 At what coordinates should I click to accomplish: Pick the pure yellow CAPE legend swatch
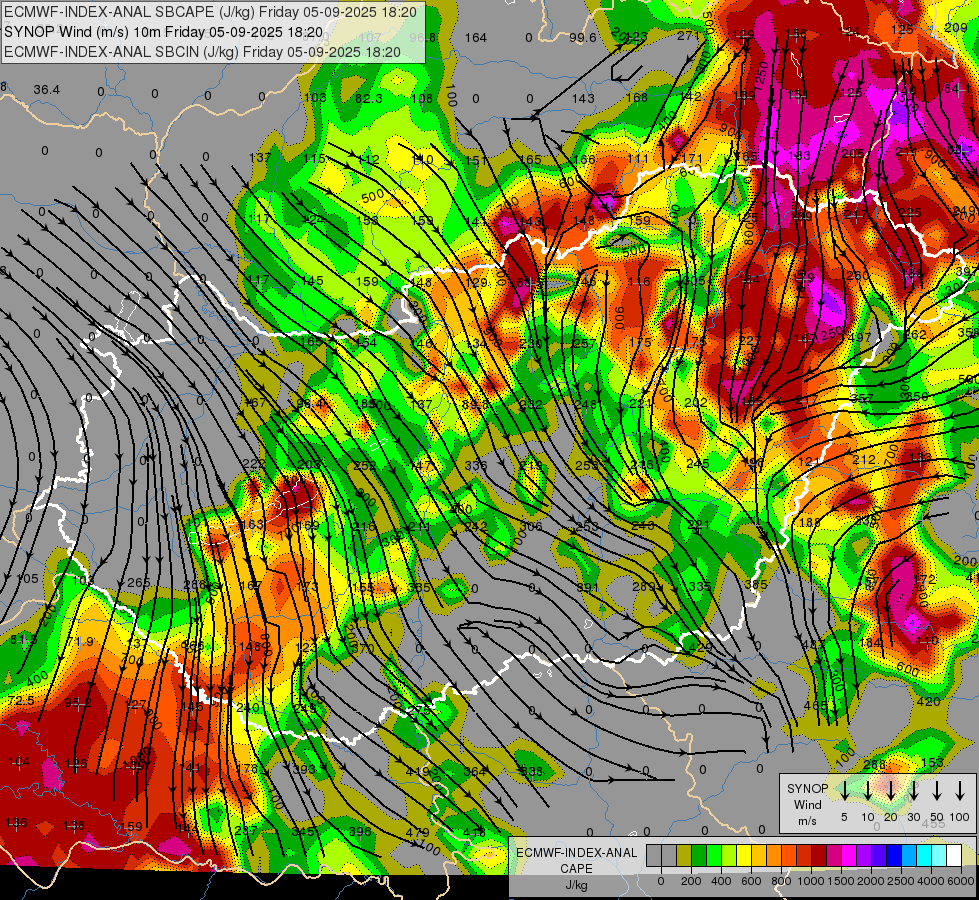tap(744, 855)
